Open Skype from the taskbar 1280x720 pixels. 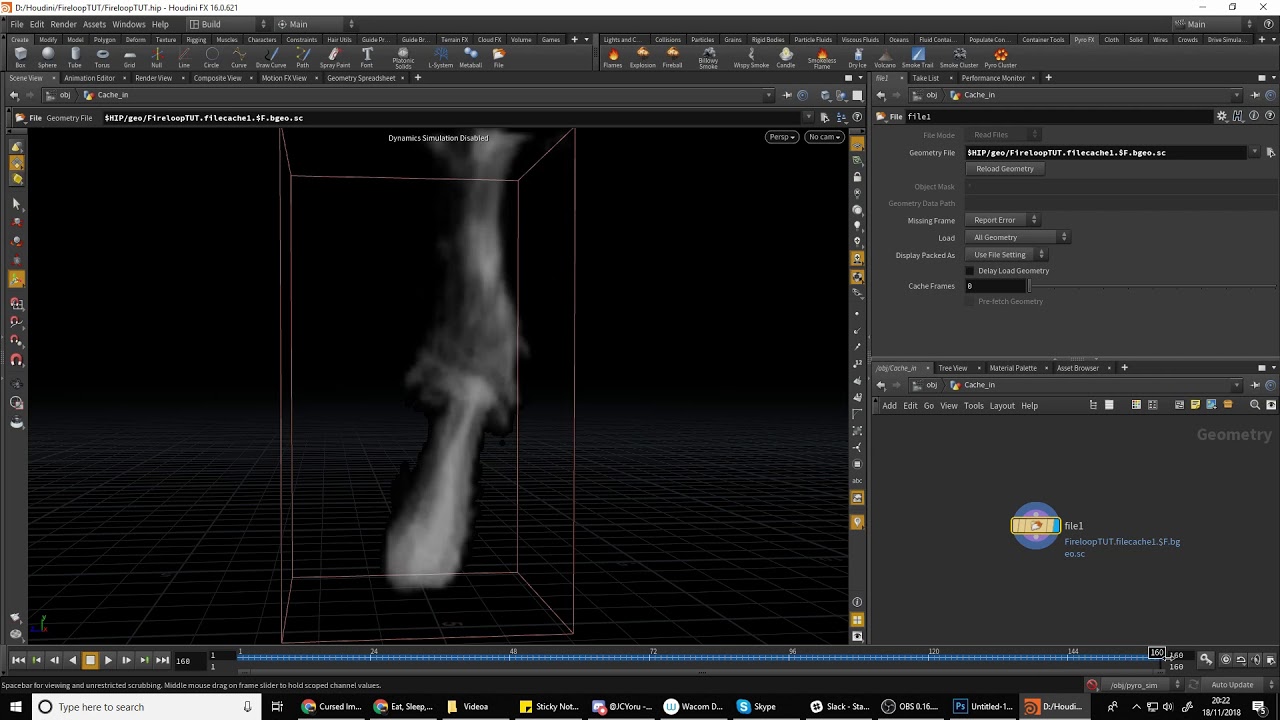(x=756, y=707)
